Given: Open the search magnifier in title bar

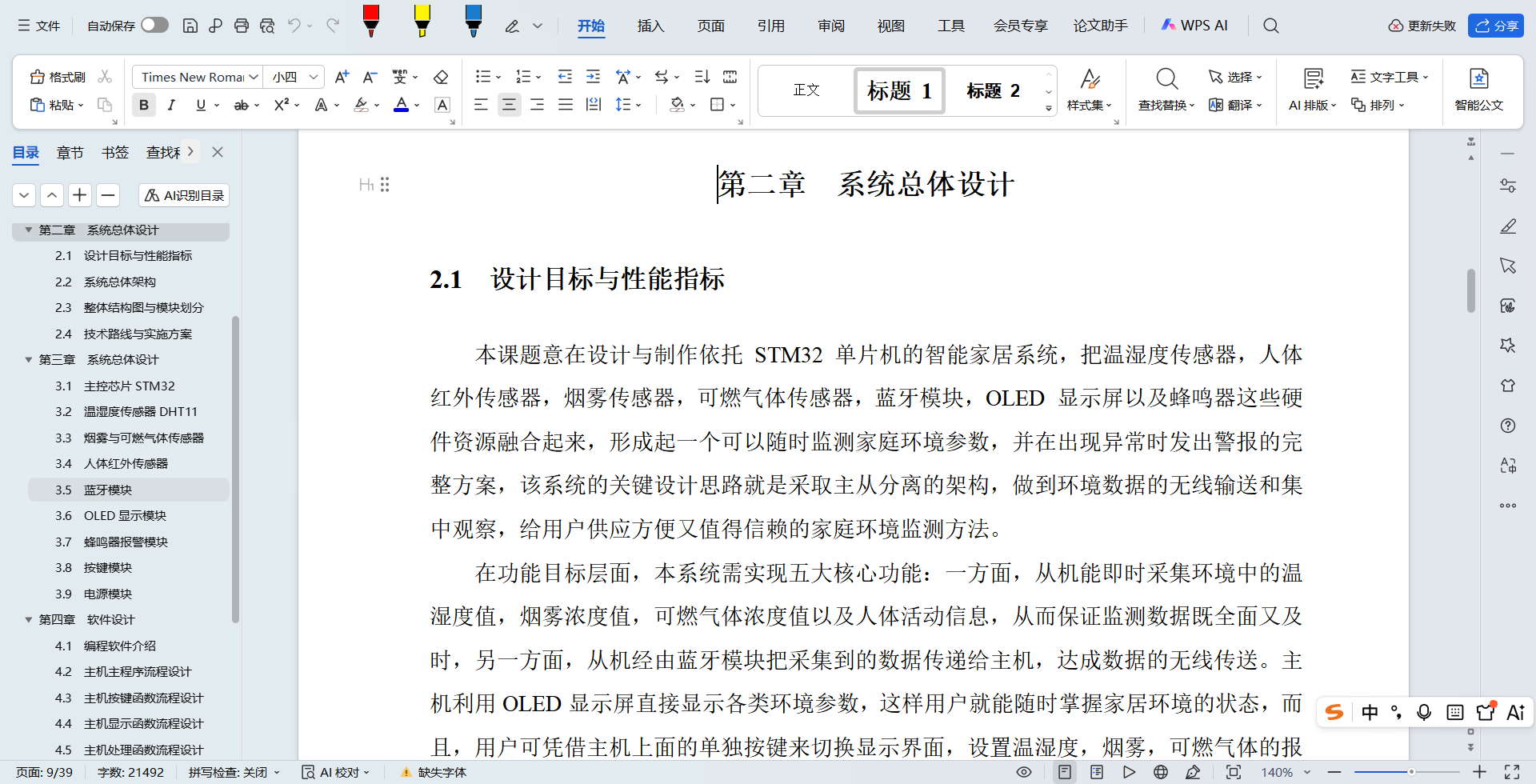Looking at the screenshot, I should 1270,26.
